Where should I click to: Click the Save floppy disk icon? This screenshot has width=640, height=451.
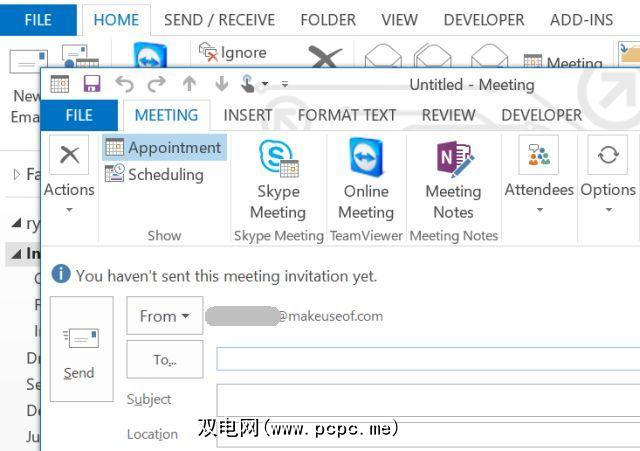point(92,84)
